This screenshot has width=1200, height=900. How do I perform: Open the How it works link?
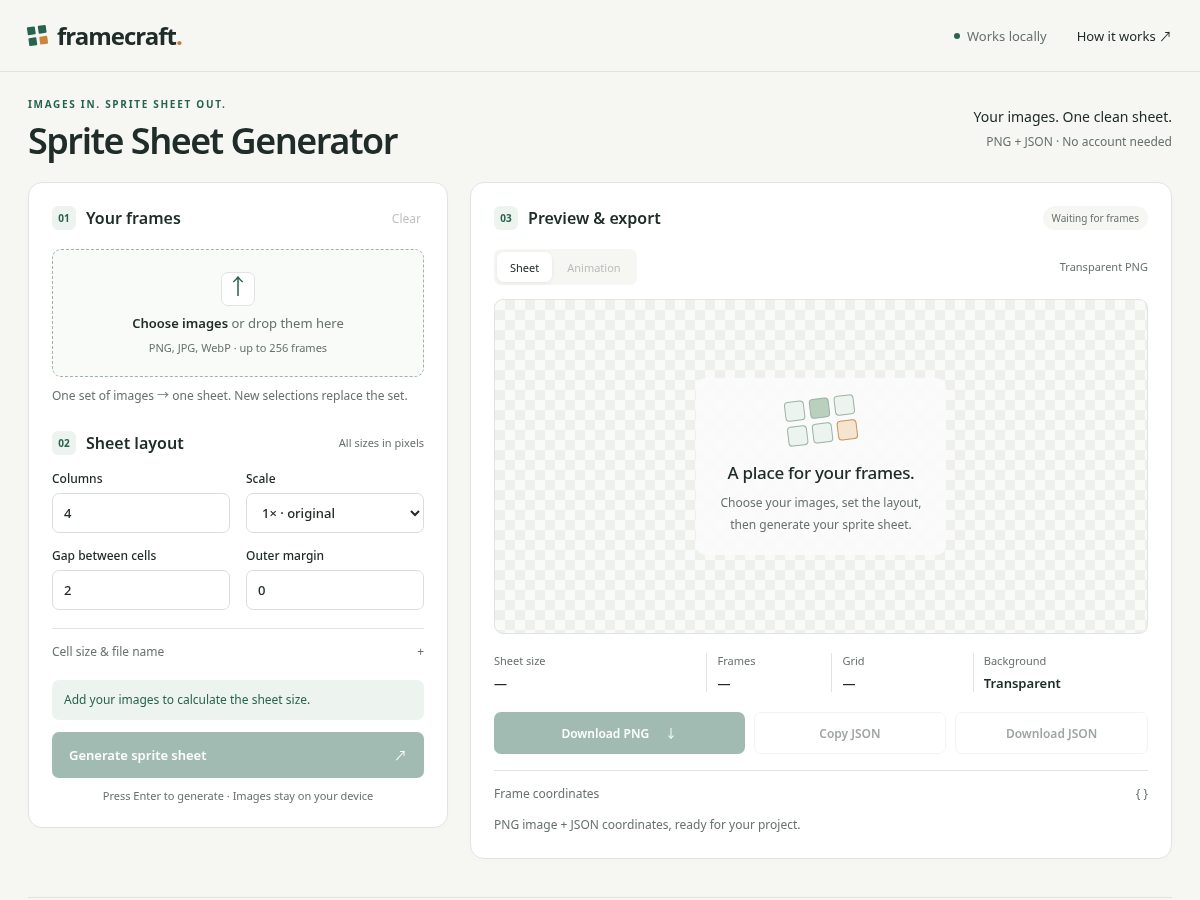[1124, 36]
